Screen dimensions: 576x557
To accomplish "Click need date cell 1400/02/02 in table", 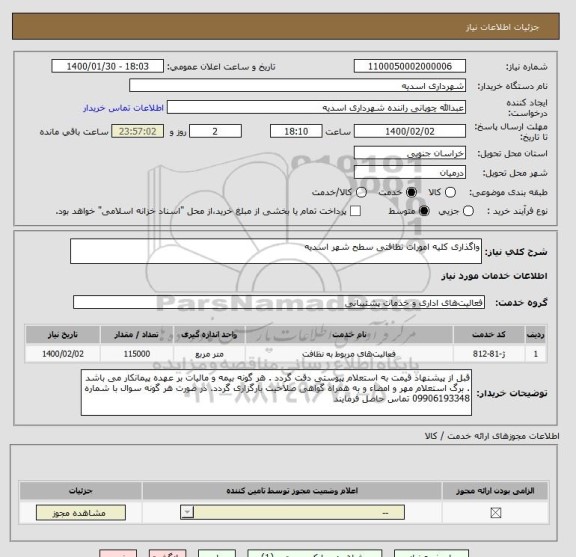I will point(63,354).
